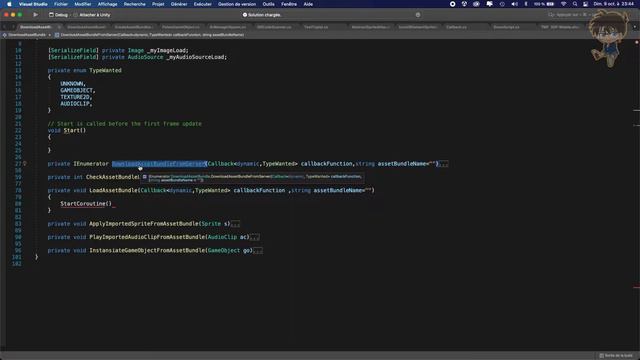The image size is (640, 360).
Task: Click the global search field in toolbar
Action: [x=570, y=15]
